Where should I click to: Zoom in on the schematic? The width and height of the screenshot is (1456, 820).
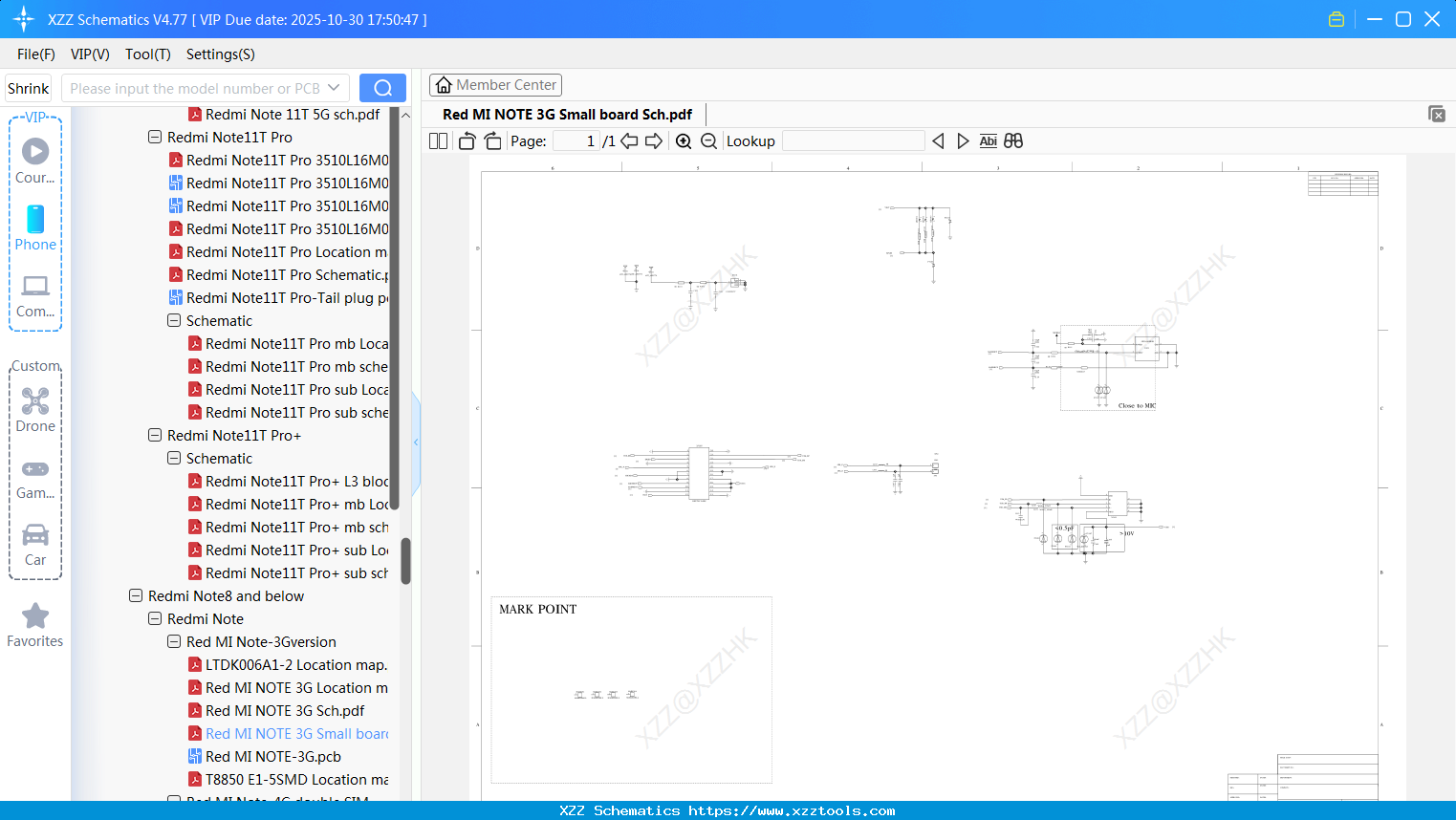point(684,141)
